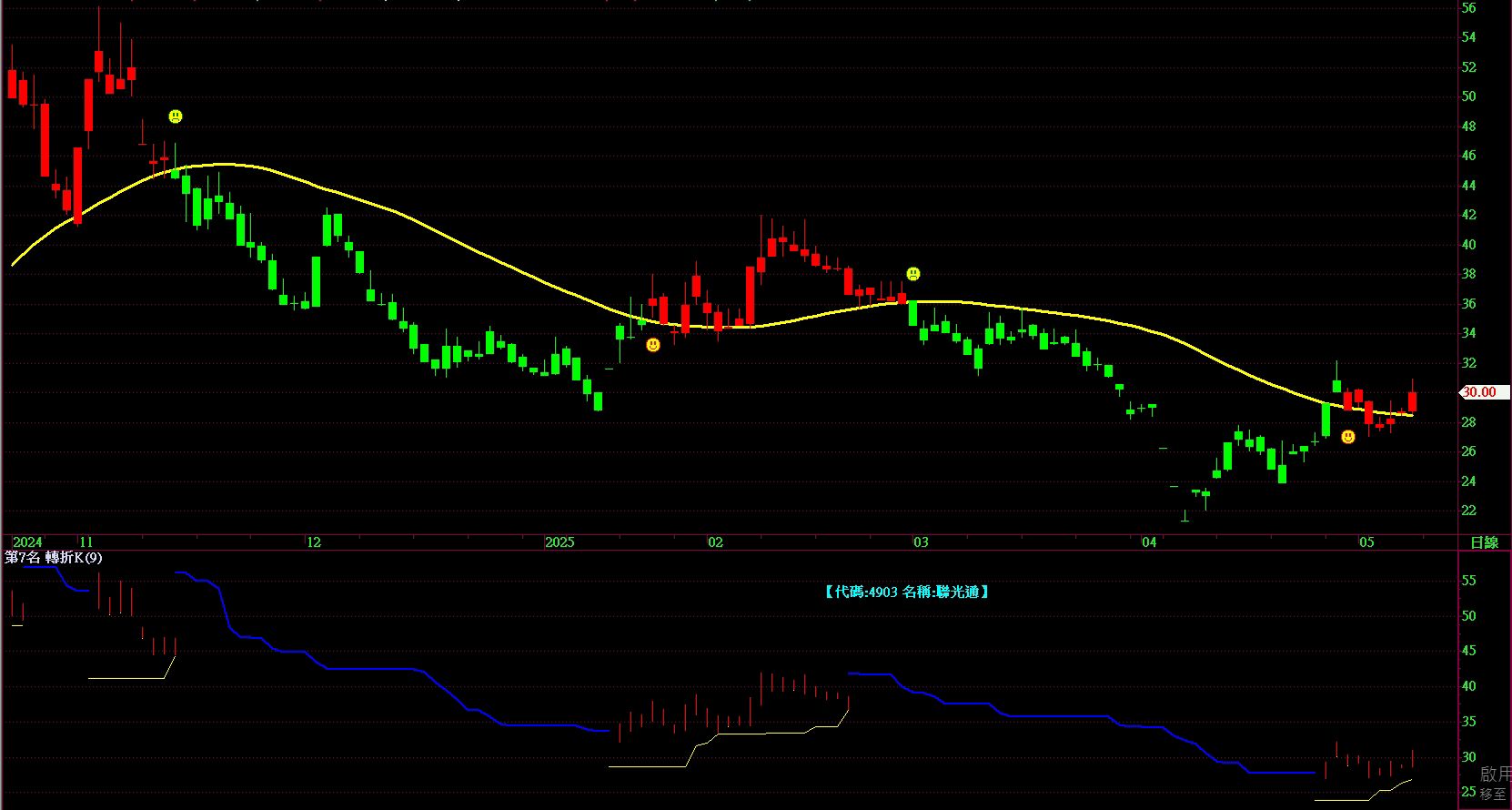The width and height of the screenshot is (1512, 810).
Task: Click the 35 value on indicator axis
Action: (x=1468, y=722)
